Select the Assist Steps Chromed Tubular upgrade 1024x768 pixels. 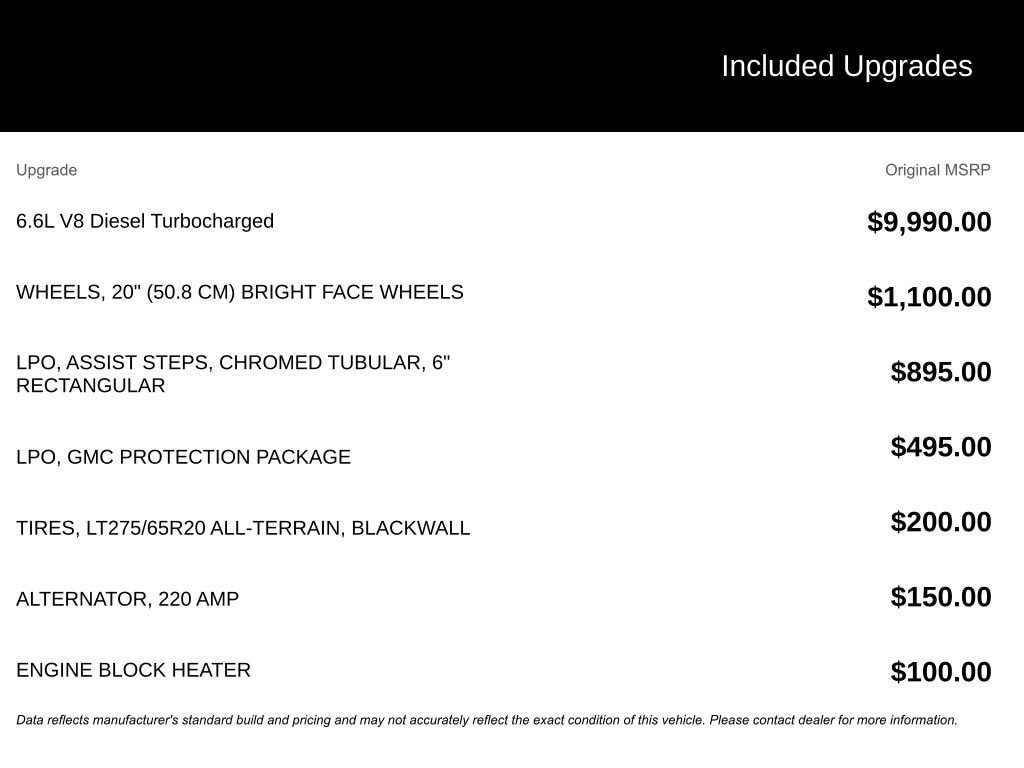(x=233, y=373)
